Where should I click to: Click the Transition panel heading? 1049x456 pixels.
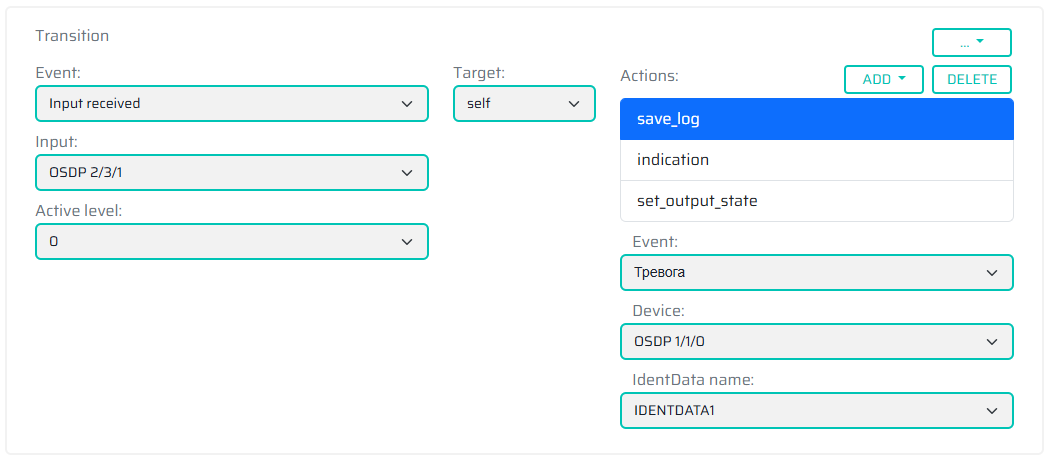click(72, 36)
